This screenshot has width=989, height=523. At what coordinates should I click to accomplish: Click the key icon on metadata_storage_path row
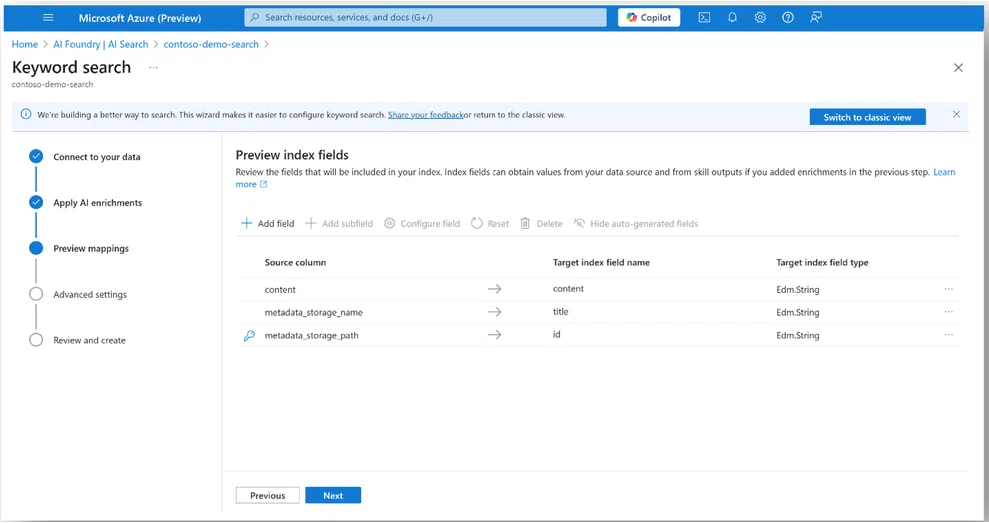click(249, 336)
